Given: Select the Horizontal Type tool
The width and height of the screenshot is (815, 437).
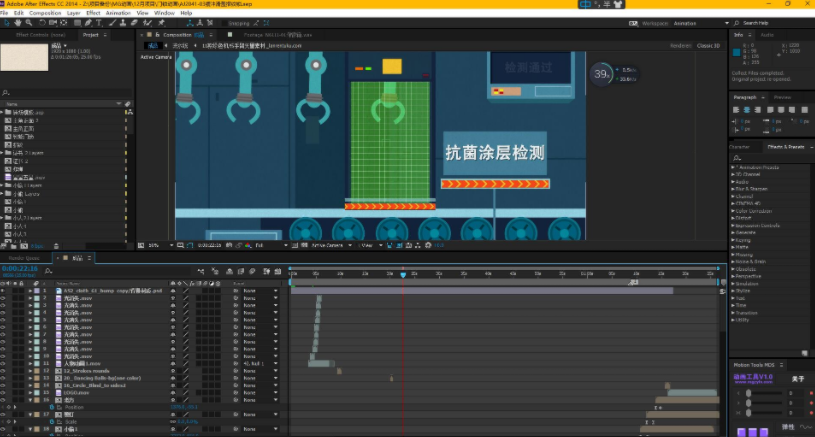Looking at the screenshot, I should (x=99, y=23).
